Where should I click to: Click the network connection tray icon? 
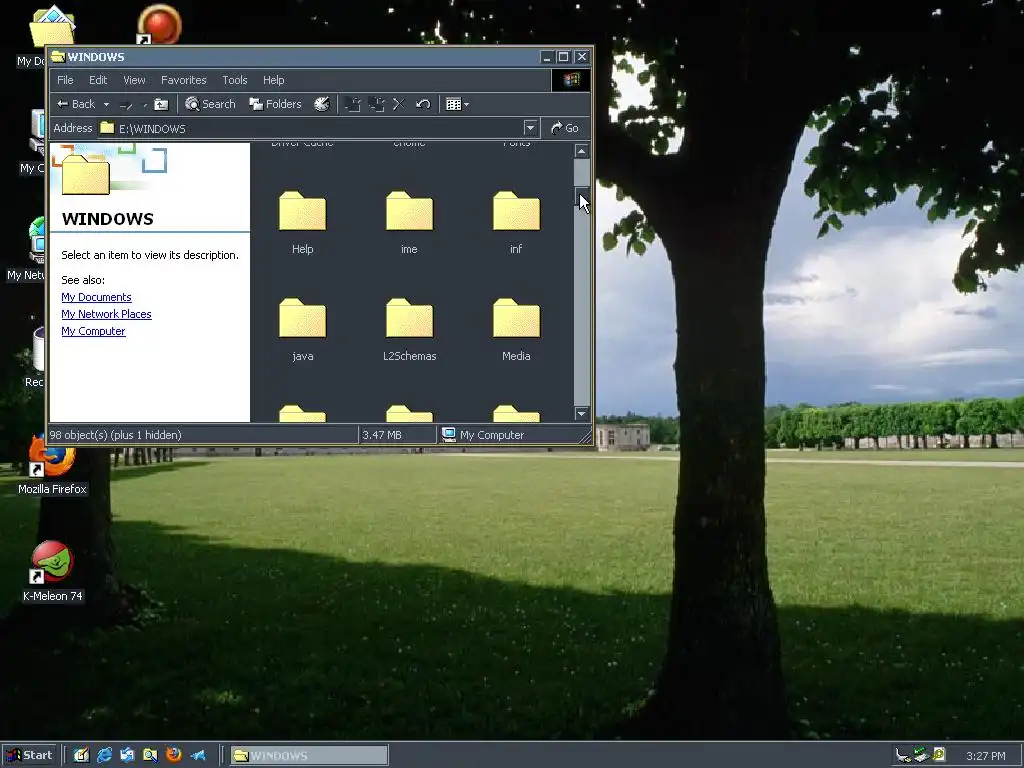pyautogui.click(x=903, y=755)
